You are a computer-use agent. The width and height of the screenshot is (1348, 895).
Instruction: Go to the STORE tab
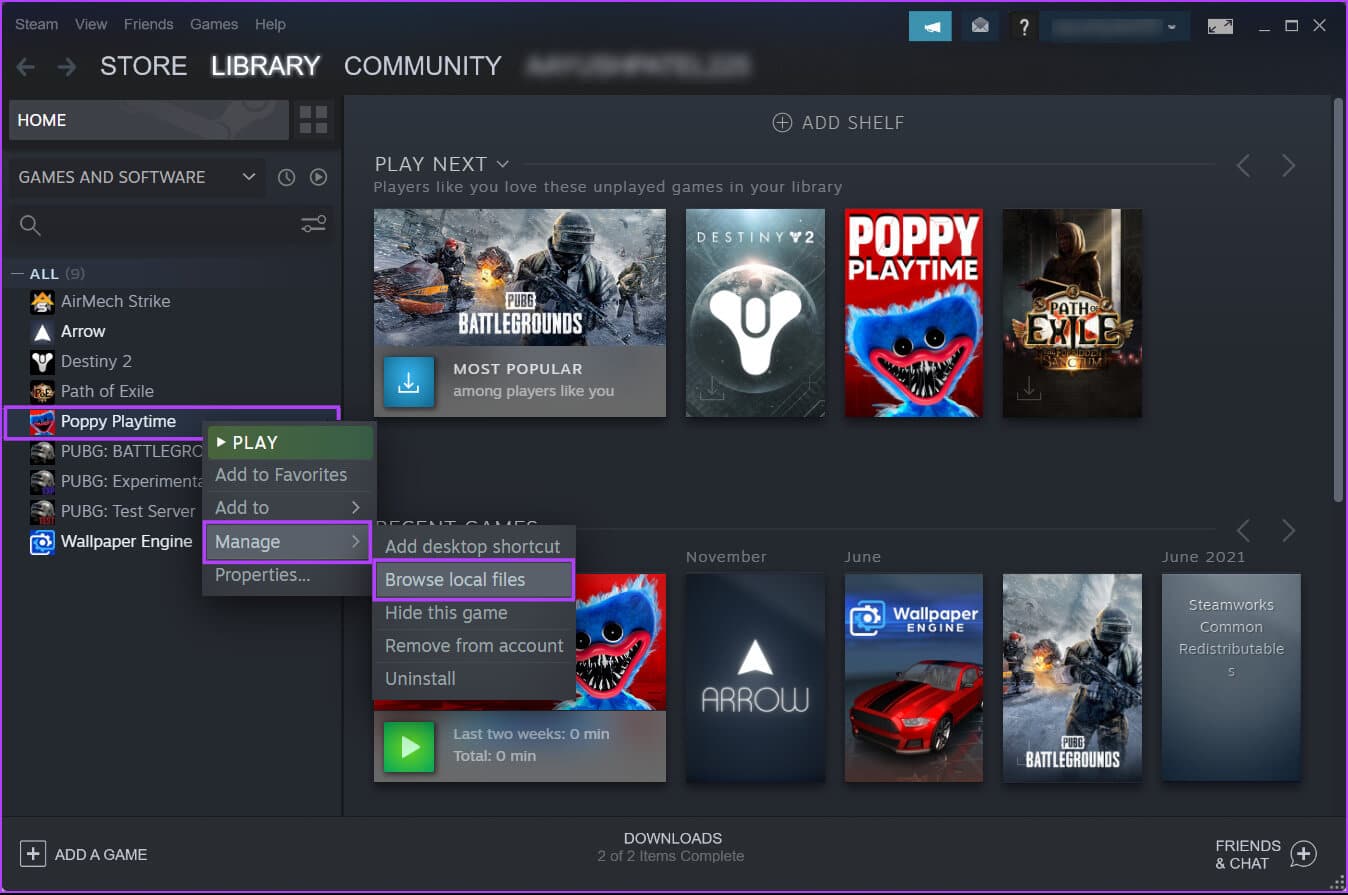(143, 66)
